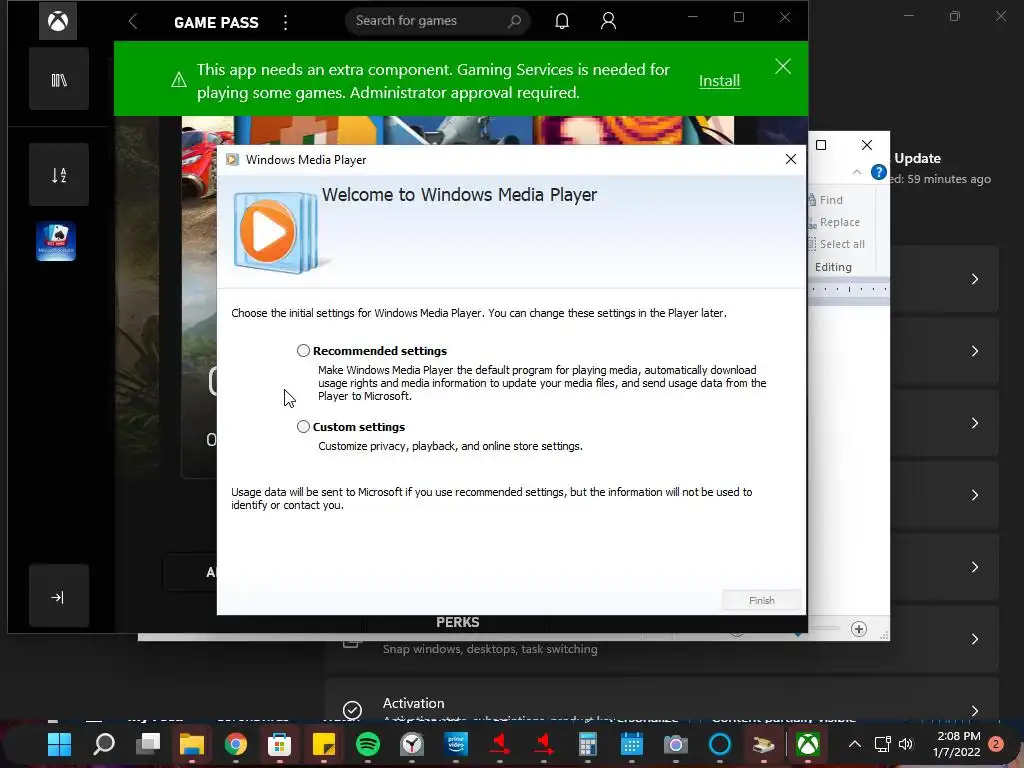Open WordPad help question mark icon
Image resolution: width=1024 pixels, height=768 pixels.
coord(878,172)
